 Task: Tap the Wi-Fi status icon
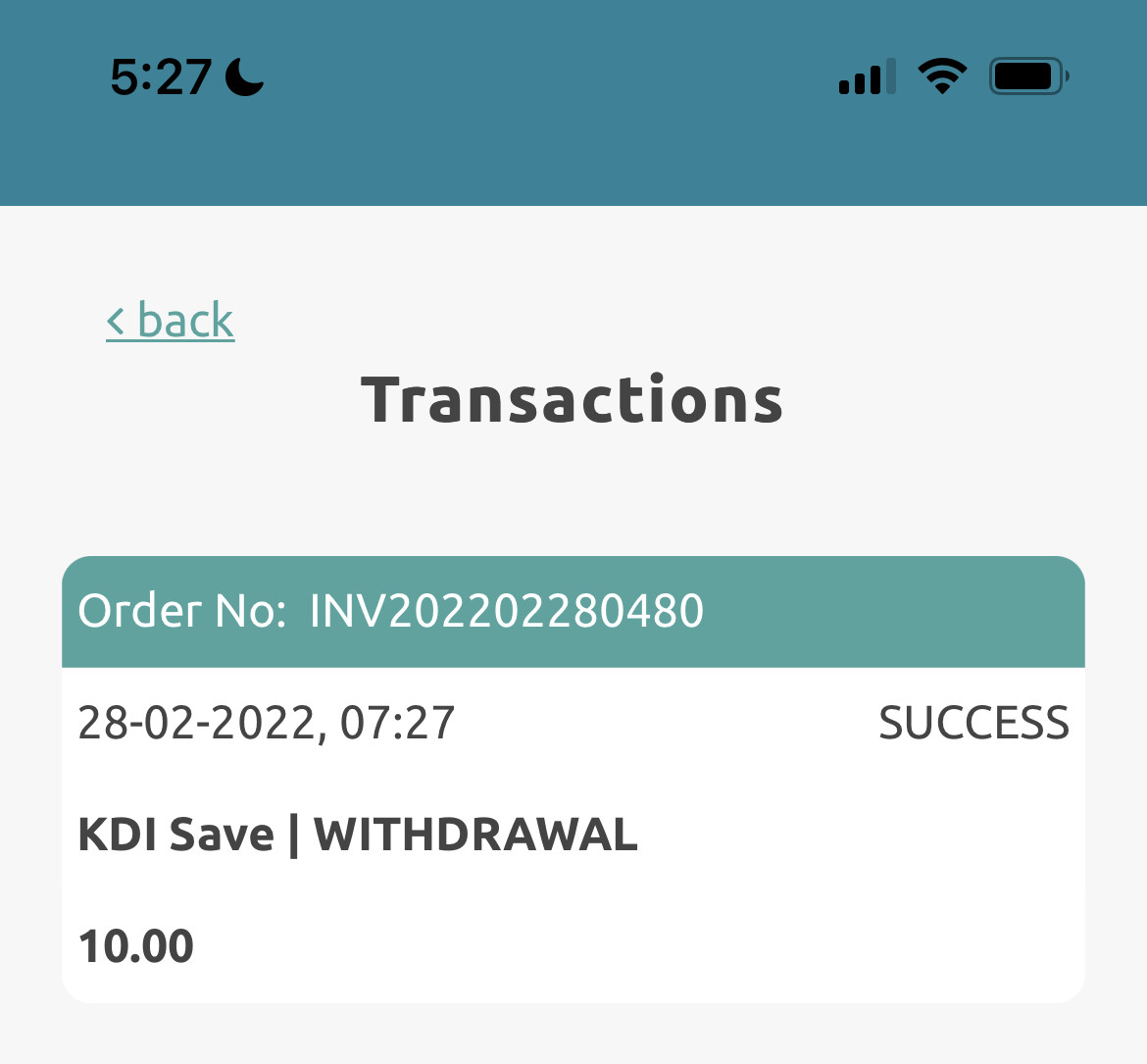click(x=942, y=76)
